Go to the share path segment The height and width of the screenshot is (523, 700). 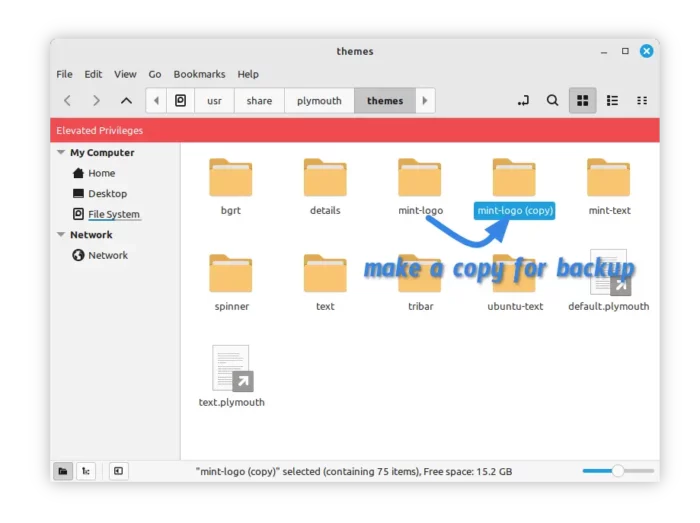click(x=259, y=101)
